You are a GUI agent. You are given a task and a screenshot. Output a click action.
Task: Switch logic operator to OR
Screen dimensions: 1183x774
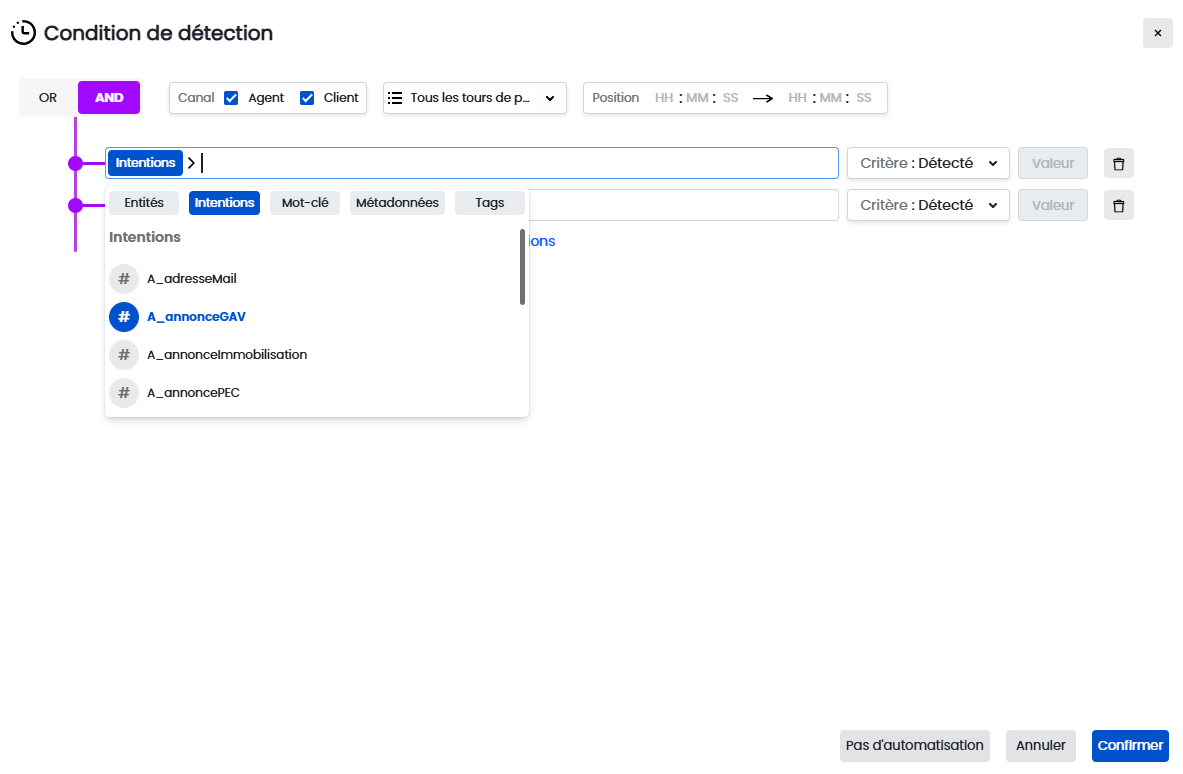coord(48,98)
